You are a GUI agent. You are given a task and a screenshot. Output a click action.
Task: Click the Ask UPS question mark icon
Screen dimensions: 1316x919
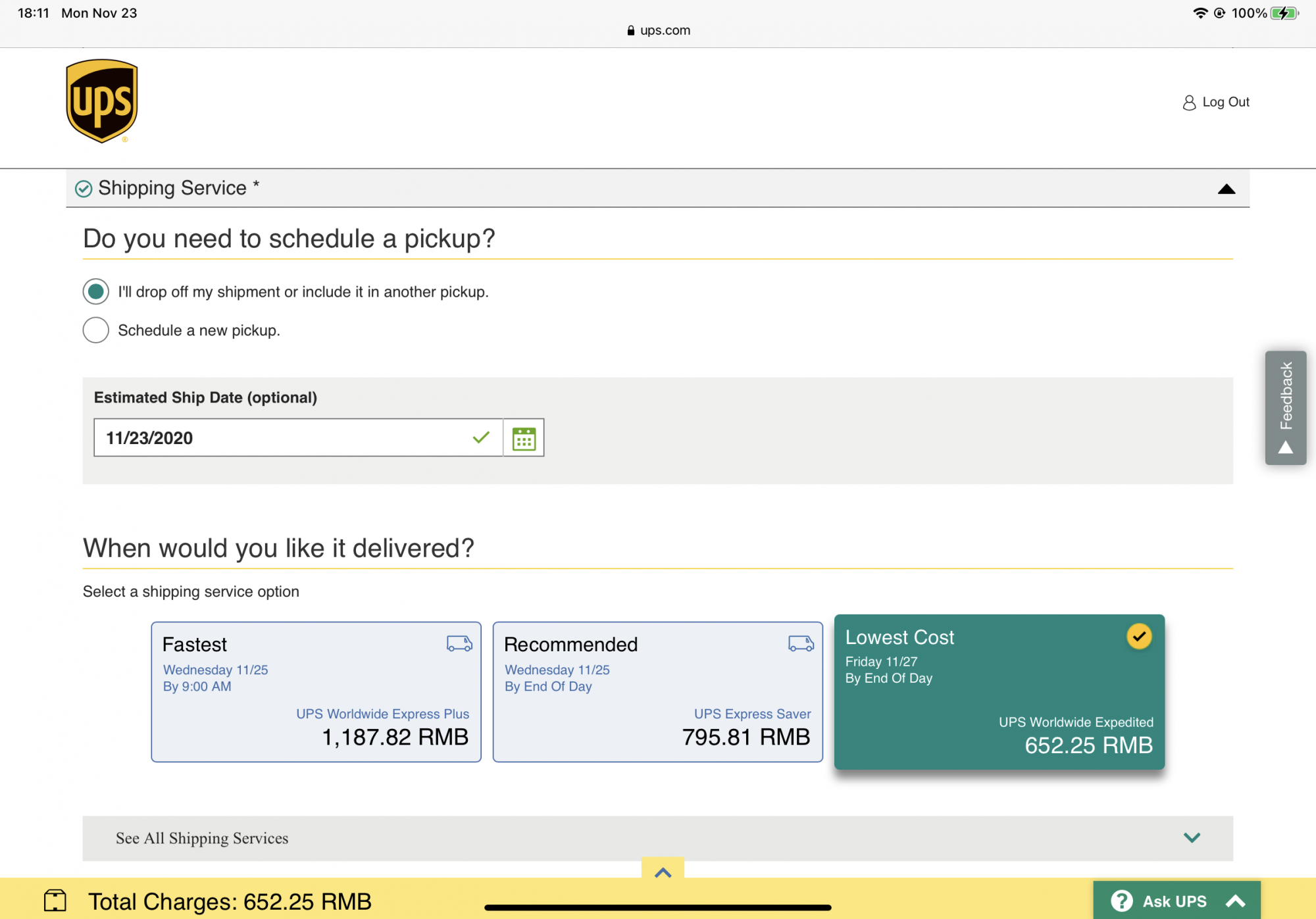tap(1121, 901)
